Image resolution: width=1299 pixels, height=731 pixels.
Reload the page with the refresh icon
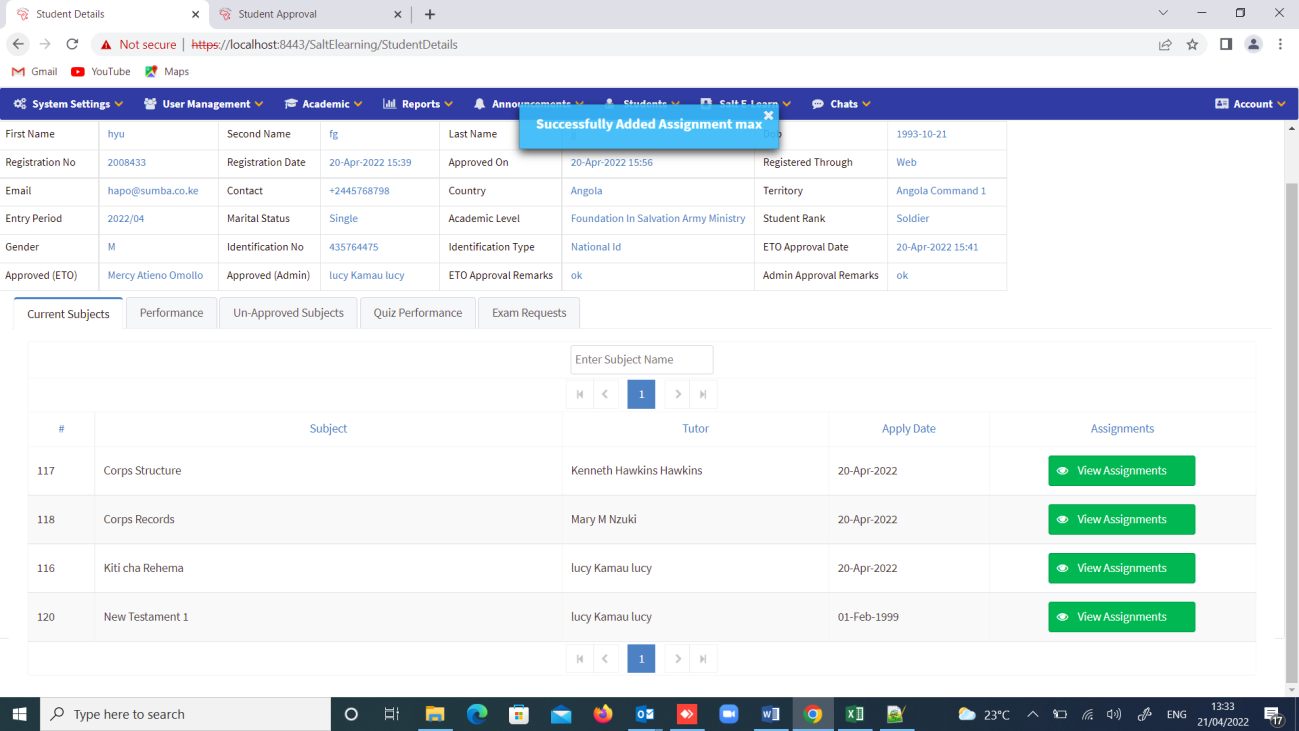point(72,44)
